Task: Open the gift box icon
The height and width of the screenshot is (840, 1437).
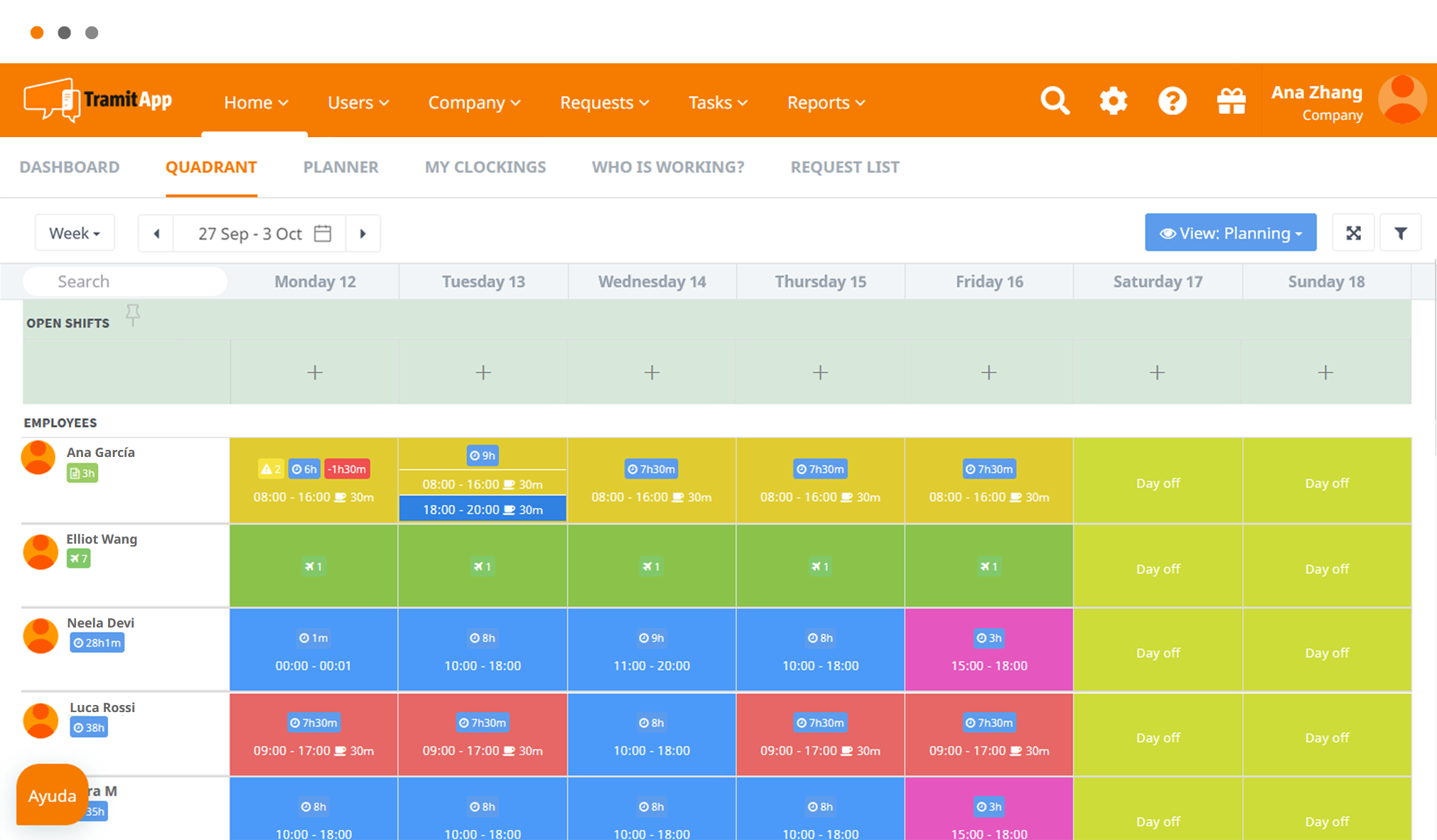Action: [x=1231, y=101]
